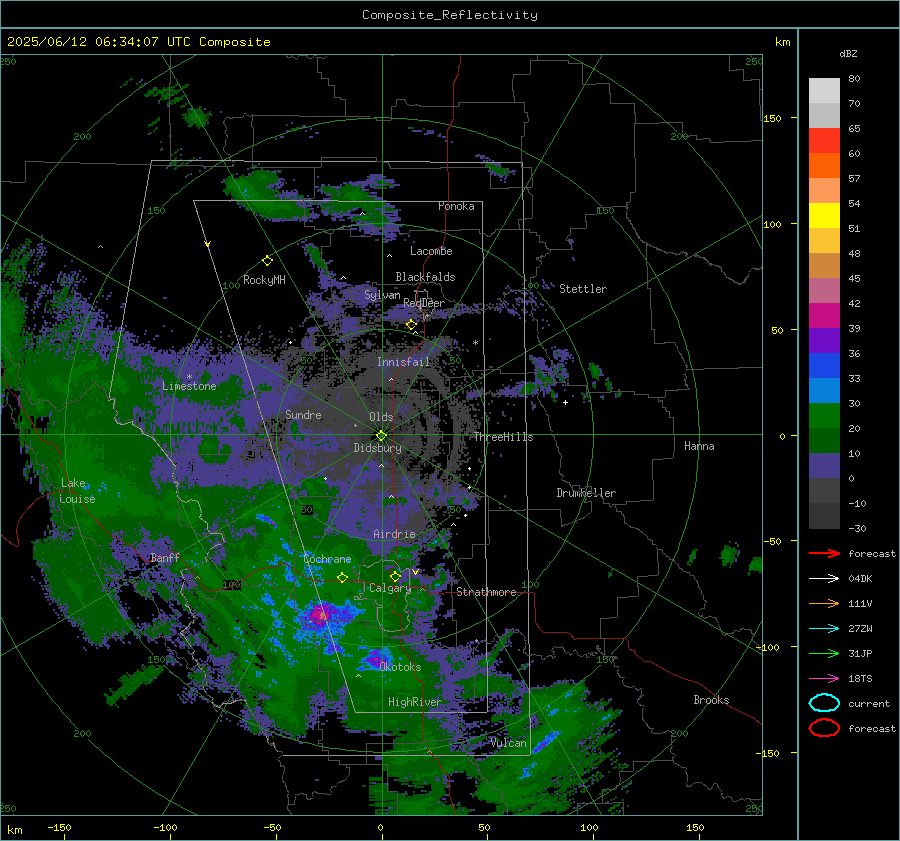Click the orange 111V arrow in legend
Viewport: 900px width, 841px height.
(824, 603)
